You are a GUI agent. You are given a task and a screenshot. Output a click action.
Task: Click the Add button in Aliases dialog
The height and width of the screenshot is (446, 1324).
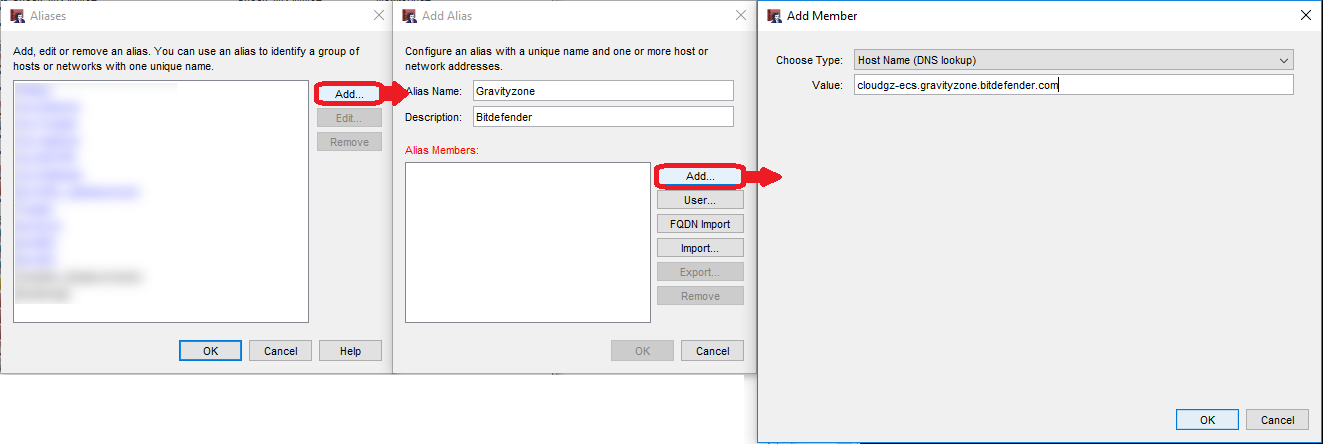[349, 93]
